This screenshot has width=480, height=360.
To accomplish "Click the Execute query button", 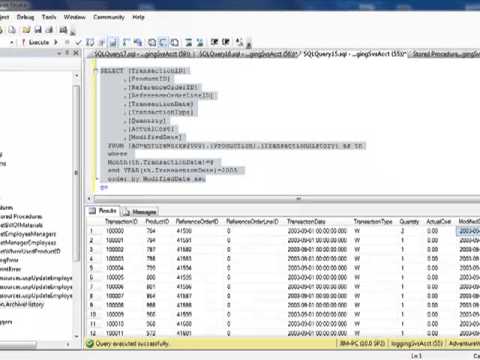I will point(36,42).
